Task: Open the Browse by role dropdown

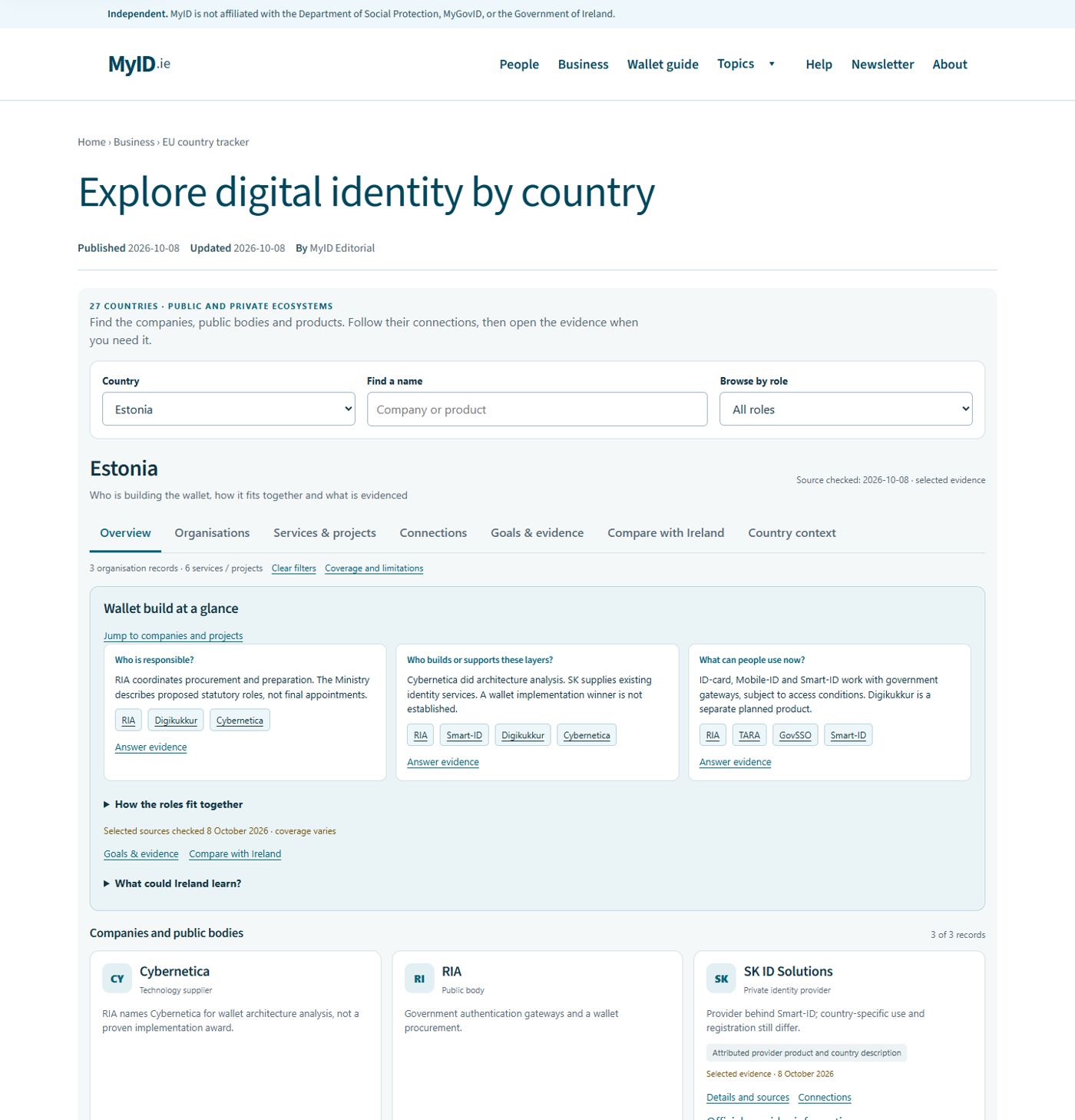Action: (x=846, y=409)
